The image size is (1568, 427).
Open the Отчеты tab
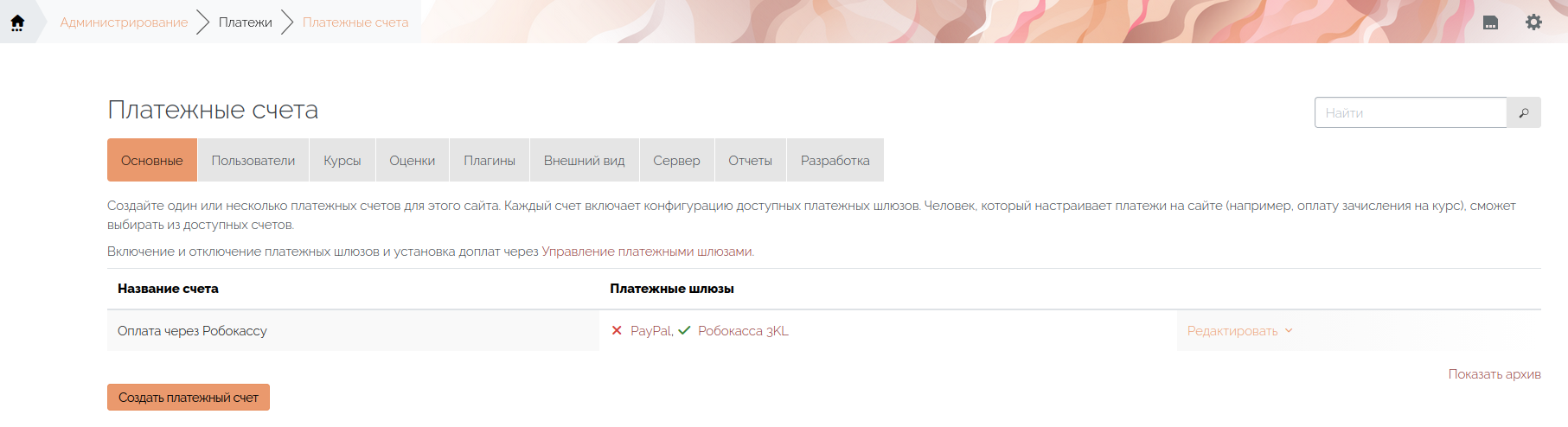pyautogui.click(x=750, y=161)
